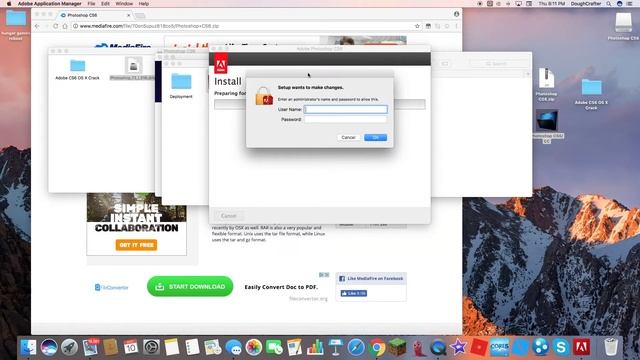
Task: Open the Help menu in menu bar
Action: tap(144, 4)
